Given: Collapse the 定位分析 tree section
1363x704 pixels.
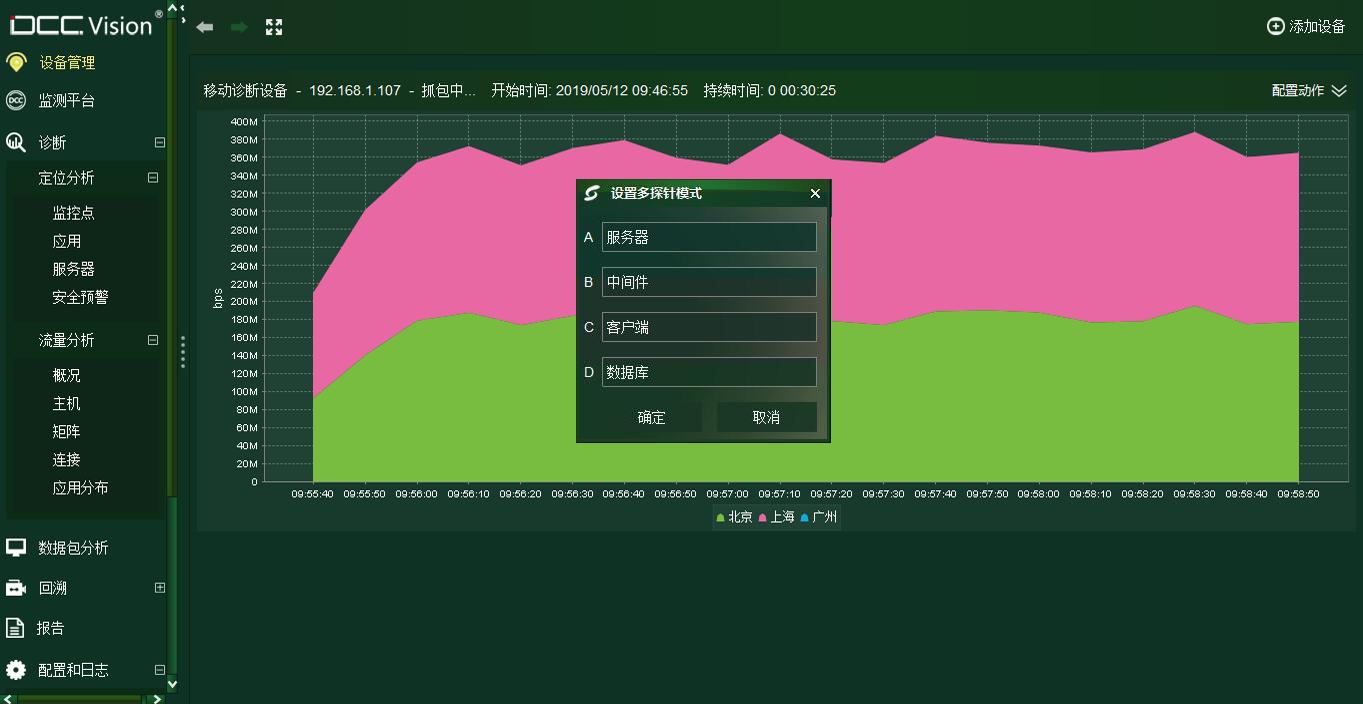Looking at the screenshot, I should (x=153, y=178).
